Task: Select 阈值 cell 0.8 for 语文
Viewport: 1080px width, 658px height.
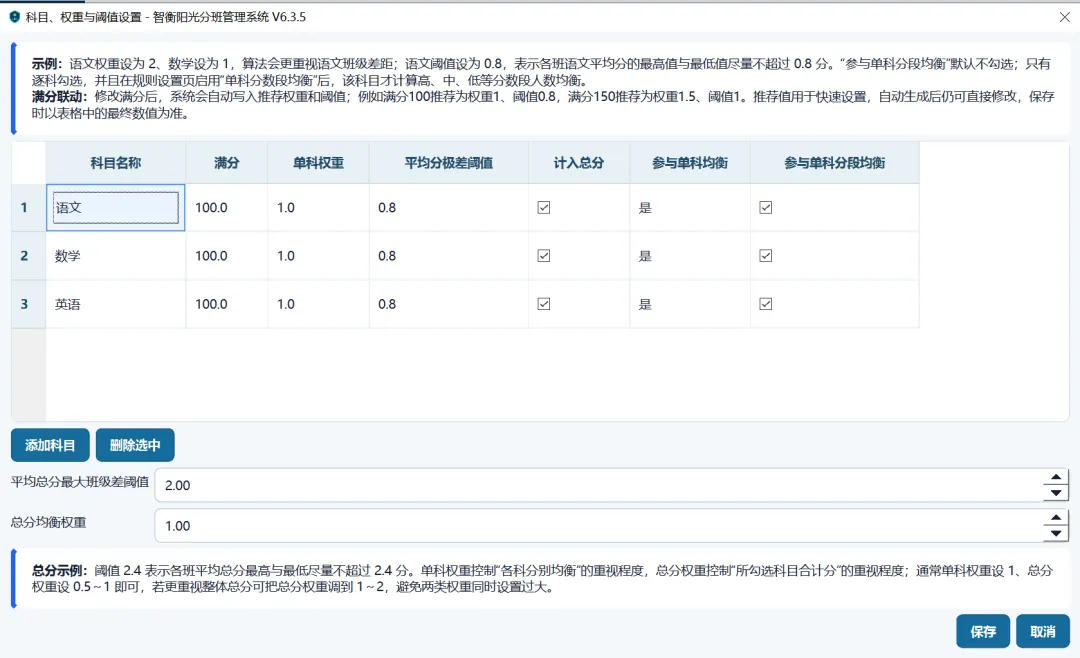Action: click(448, 207)
